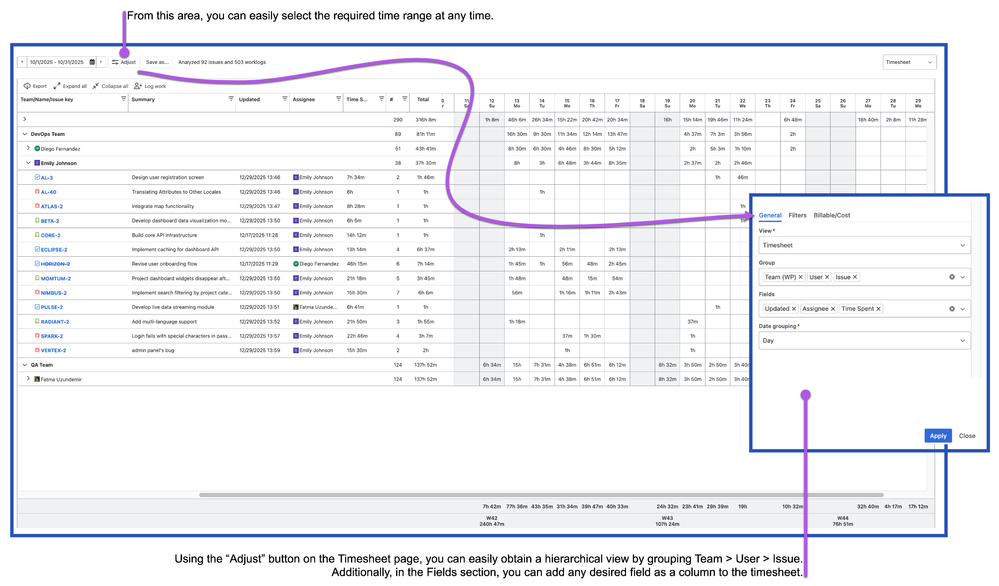
Task: Click Collapse all rows
Action: tap(110, 86)
